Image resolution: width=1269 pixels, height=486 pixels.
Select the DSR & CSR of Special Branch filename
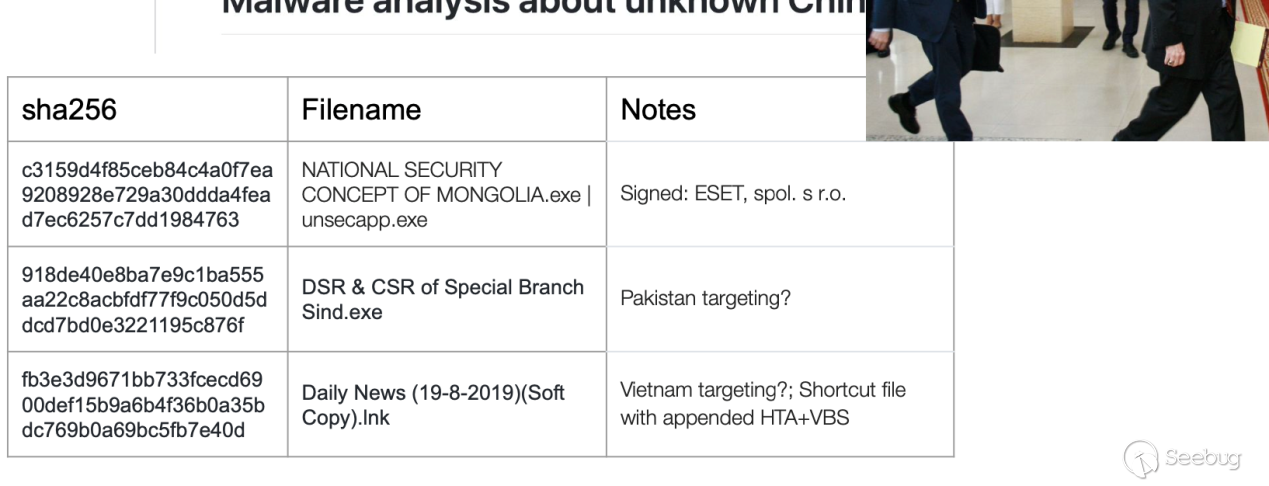tap(442, 287)
